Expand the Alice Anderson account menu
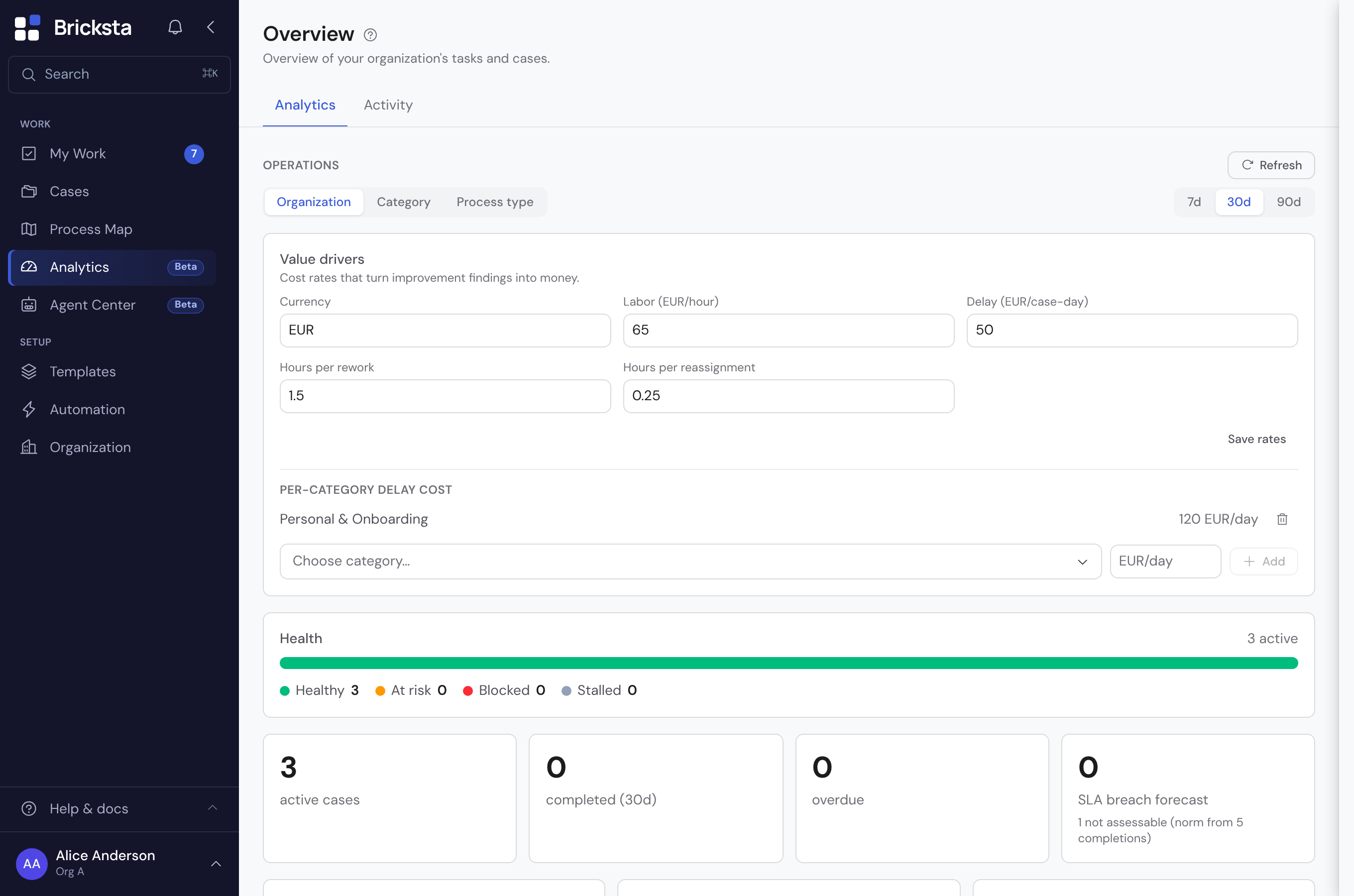The image size is (1354, 896). coord(216,864)
